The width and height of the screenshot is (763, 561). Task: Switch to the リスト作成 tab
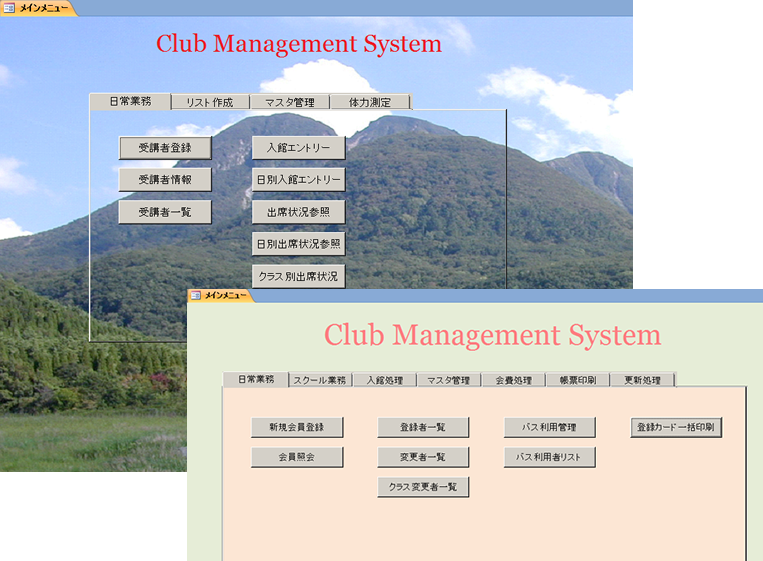(210, 102)
